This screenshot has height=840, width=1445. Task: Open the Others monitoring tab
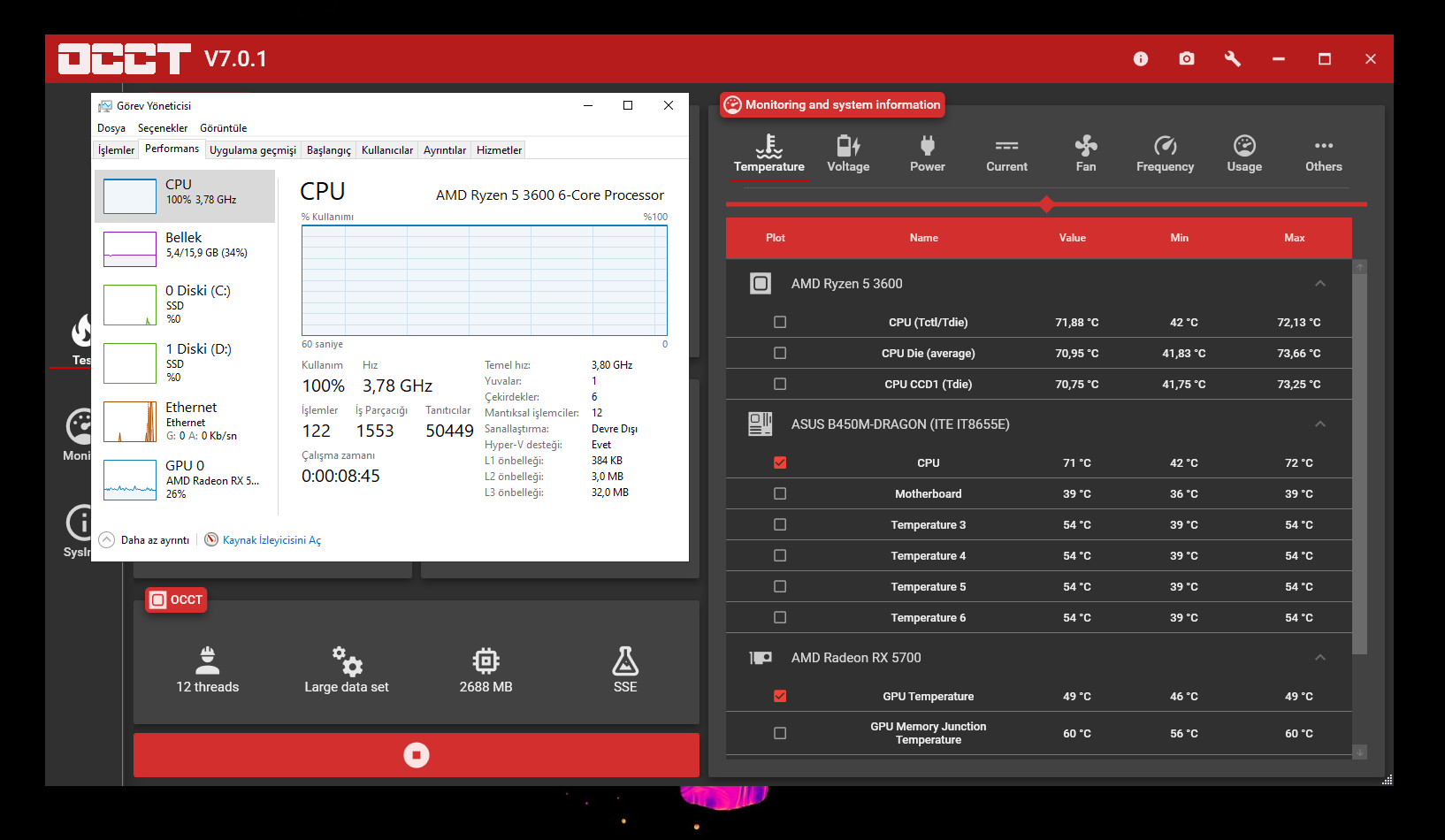(x=1324, y=154)
